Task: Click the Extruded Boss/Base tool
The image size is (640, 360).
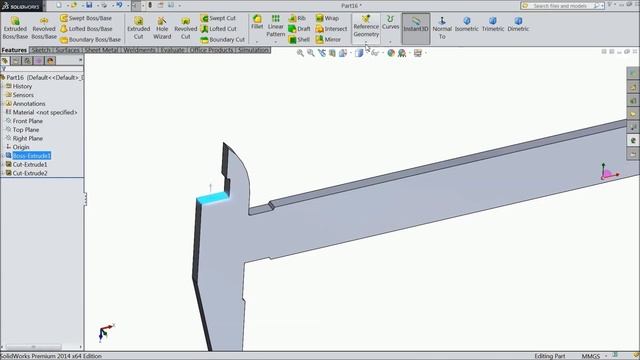Action: [x=15, y=28]
